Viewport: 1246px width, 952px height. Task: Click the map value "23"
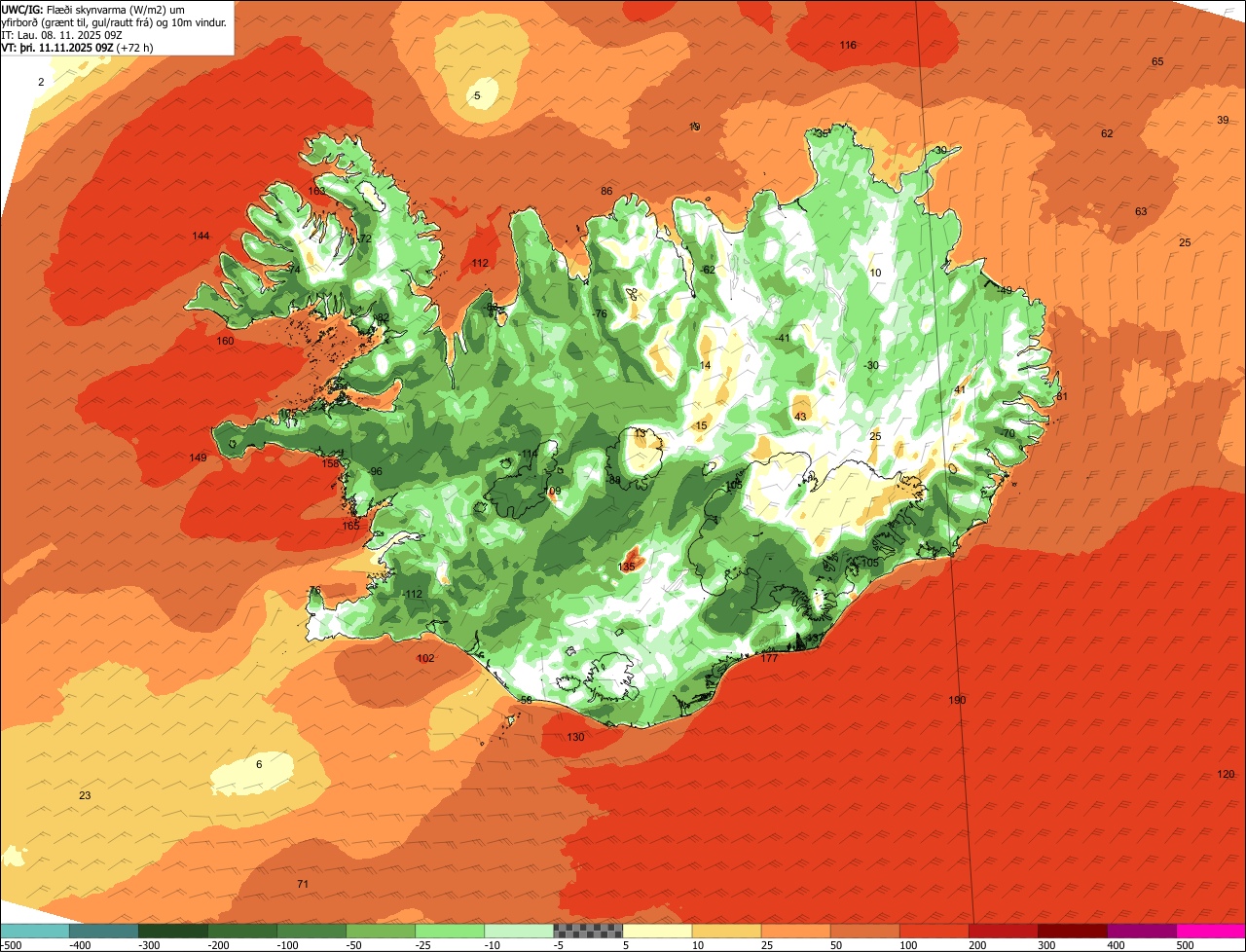tap(85, 795)
